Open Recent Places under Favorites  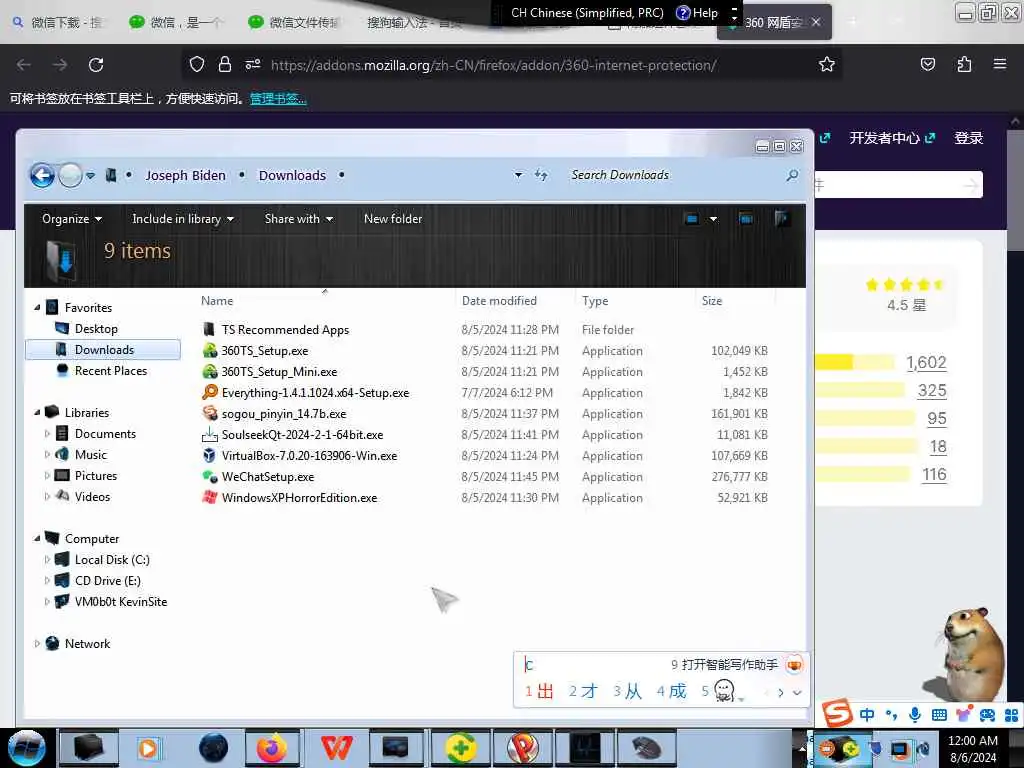coord(110,370)
